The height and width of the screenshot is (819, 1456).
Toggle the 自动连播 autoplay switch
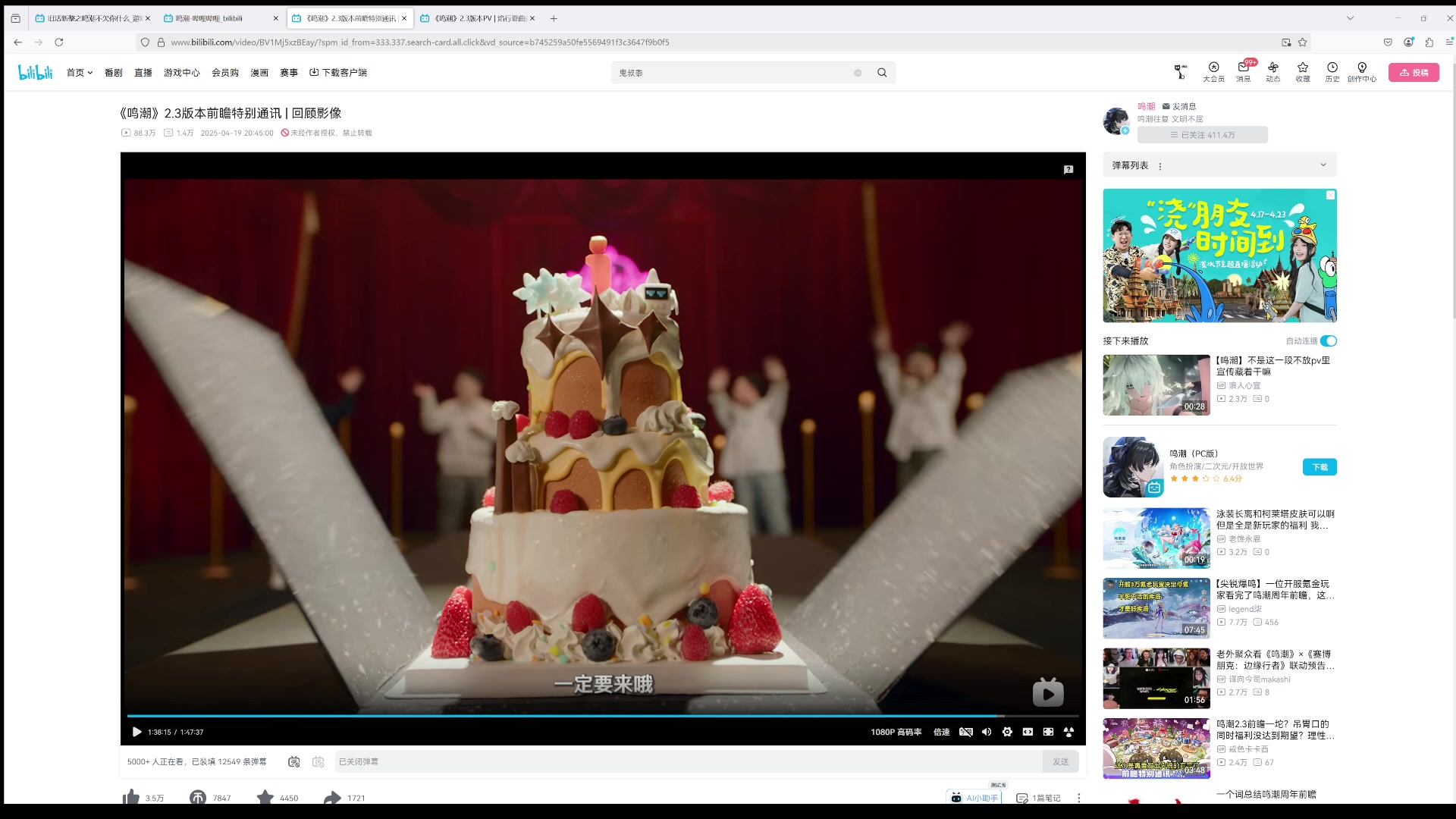[x=1329, y=341]
